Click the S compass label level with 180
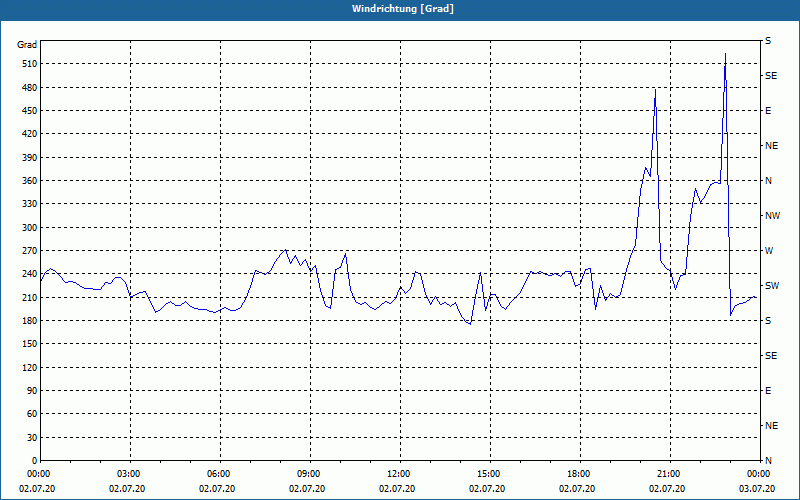The image size is (800, 500). click(x=768, y=321)
